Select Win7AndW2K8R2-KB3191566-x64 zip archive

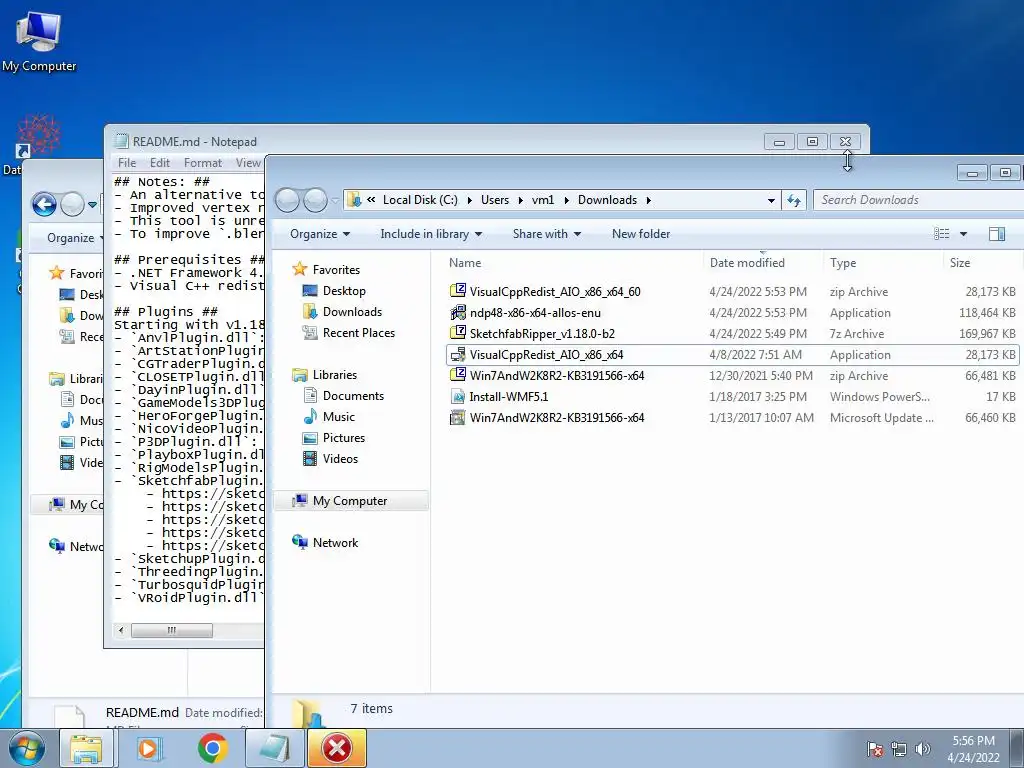(556, 376)
